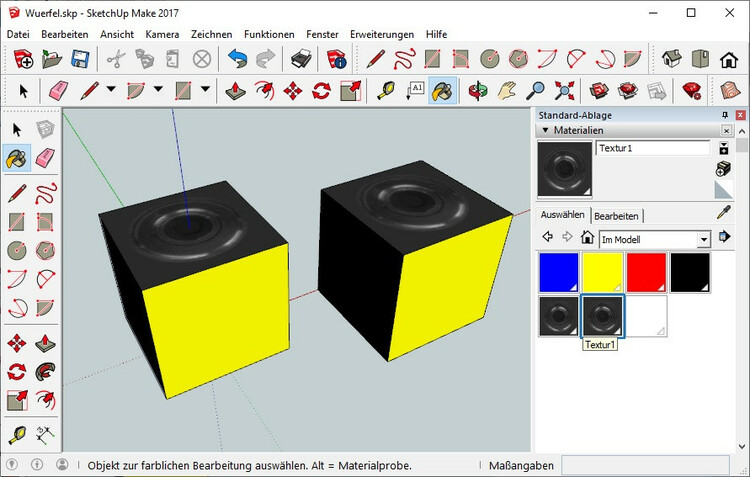The image size is (750, 477).
Task: Collapse the Materialien panel
Action: pos(545,130)
